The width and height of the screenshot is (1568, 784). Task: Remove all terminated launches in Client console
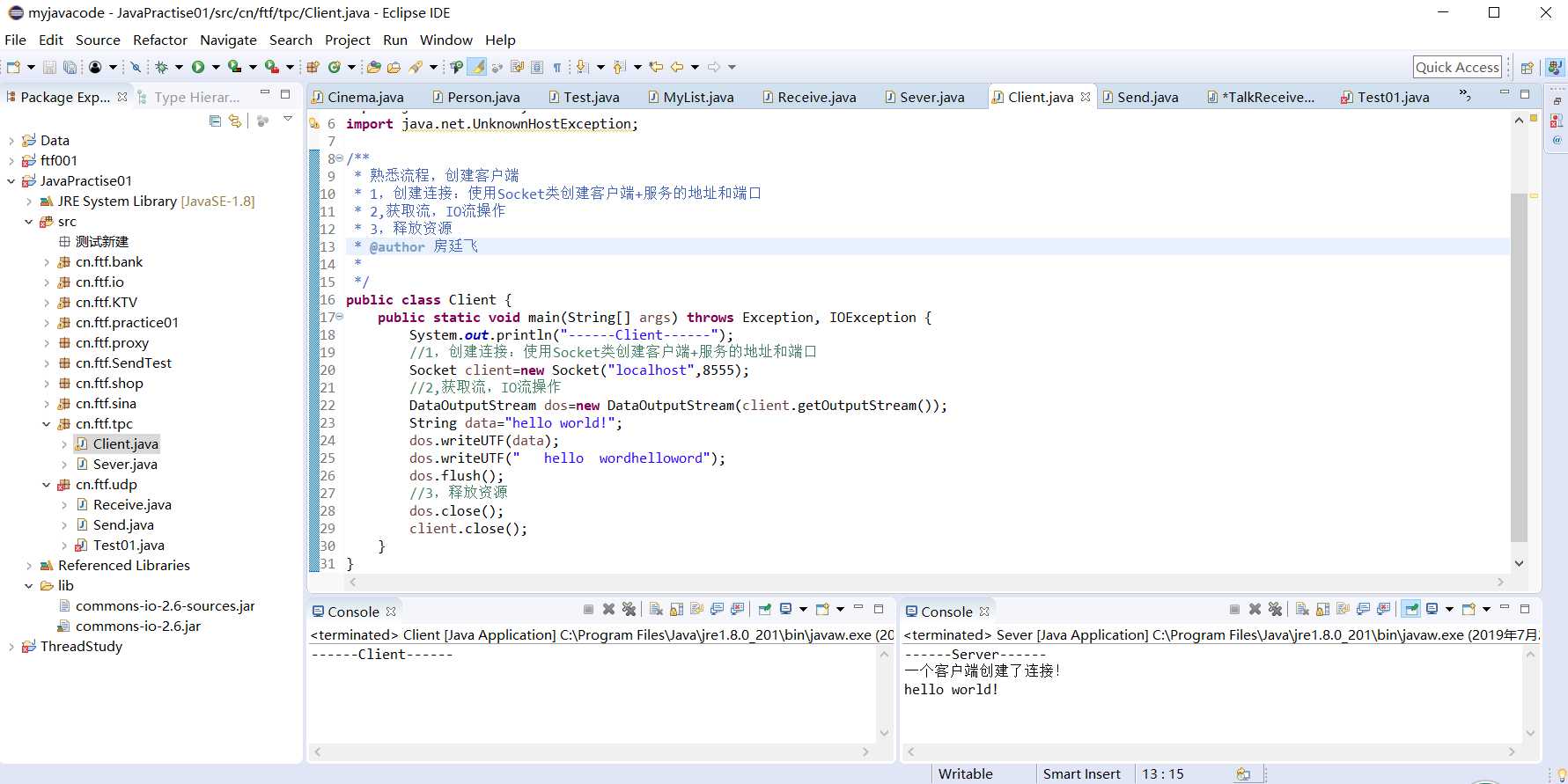click(x=629, y=609)
